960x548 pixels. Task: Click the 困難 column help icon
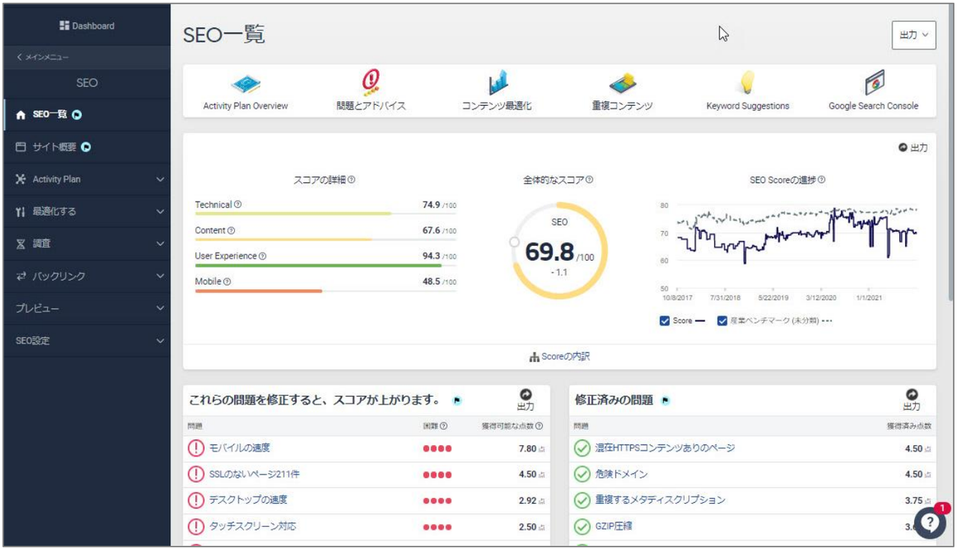pyautogui.click(x=443, y=426)
